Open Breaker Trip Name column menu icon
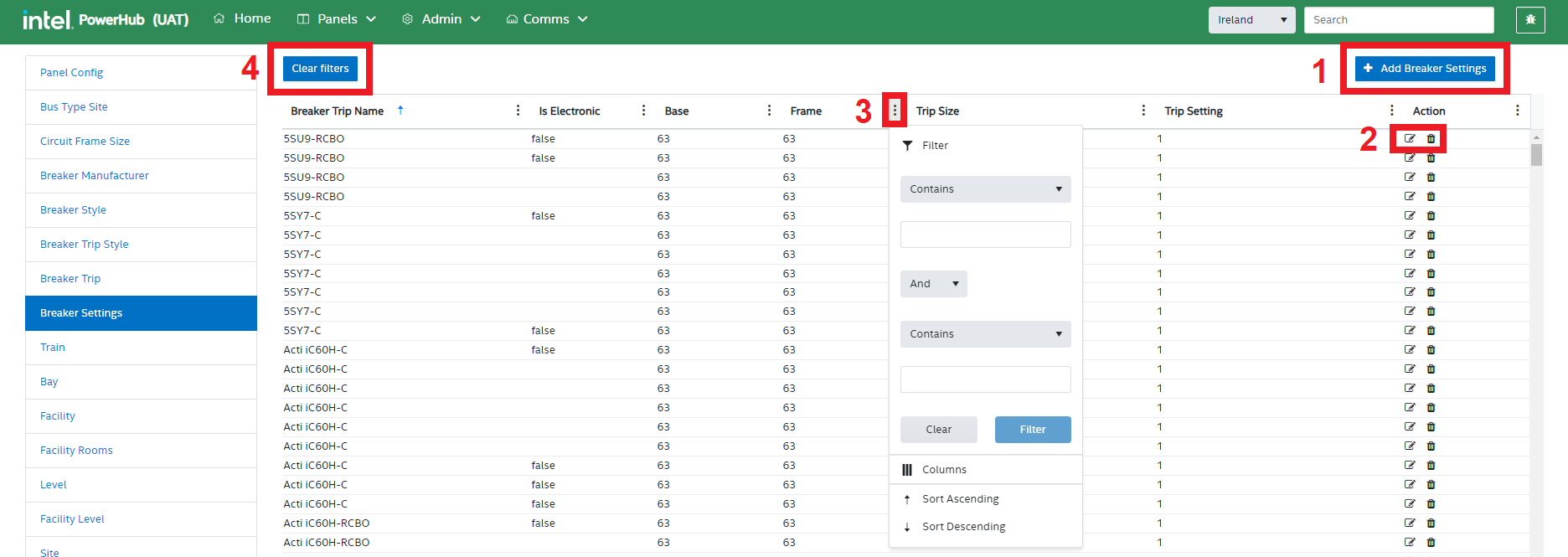The width and height of the screenshot is (1568, 557). pos(518,111)
